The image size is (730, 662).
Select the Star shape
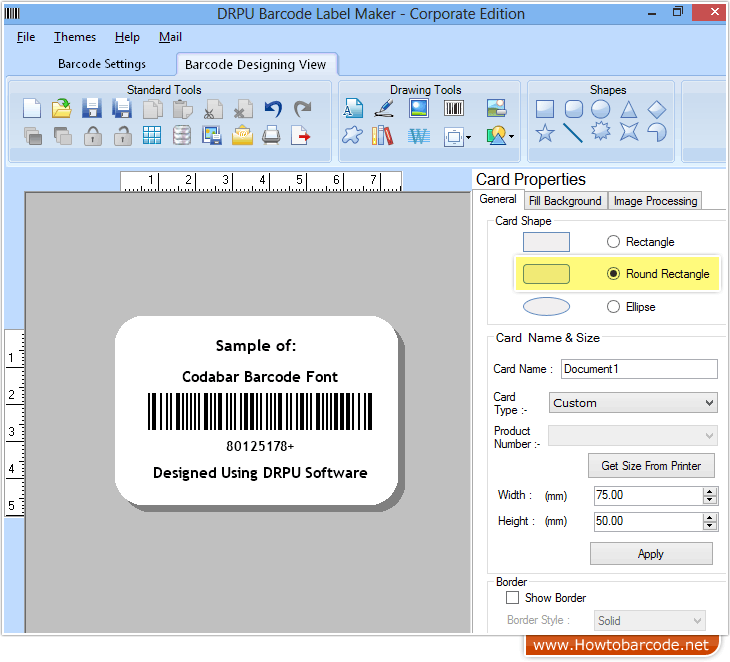pyautogui.click(x=545, y=134)
